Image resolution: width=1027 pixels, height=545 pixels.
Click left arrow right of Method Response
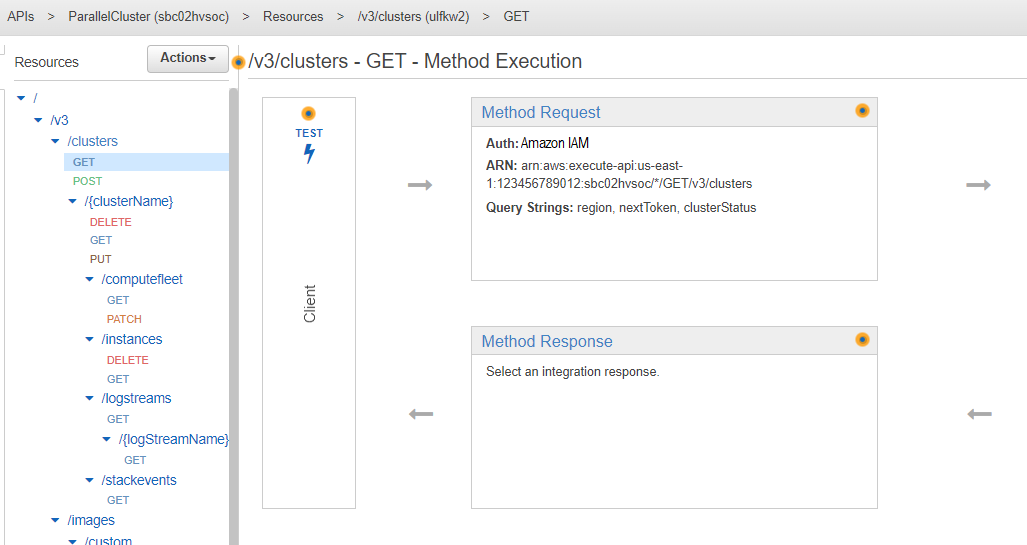pyautogui.click(x=979, y=414)
